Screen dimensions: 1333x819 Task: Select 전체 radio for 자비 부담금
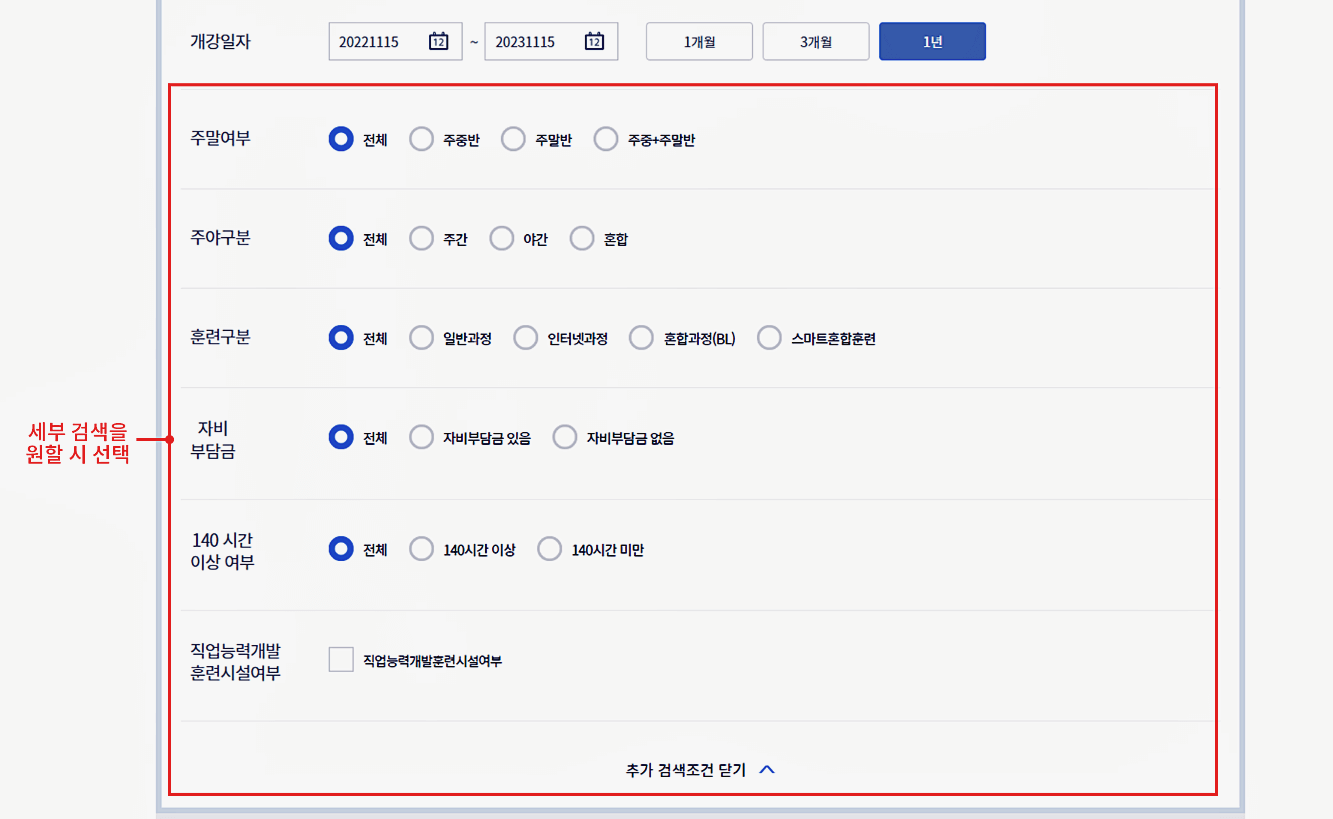[341, 437]
